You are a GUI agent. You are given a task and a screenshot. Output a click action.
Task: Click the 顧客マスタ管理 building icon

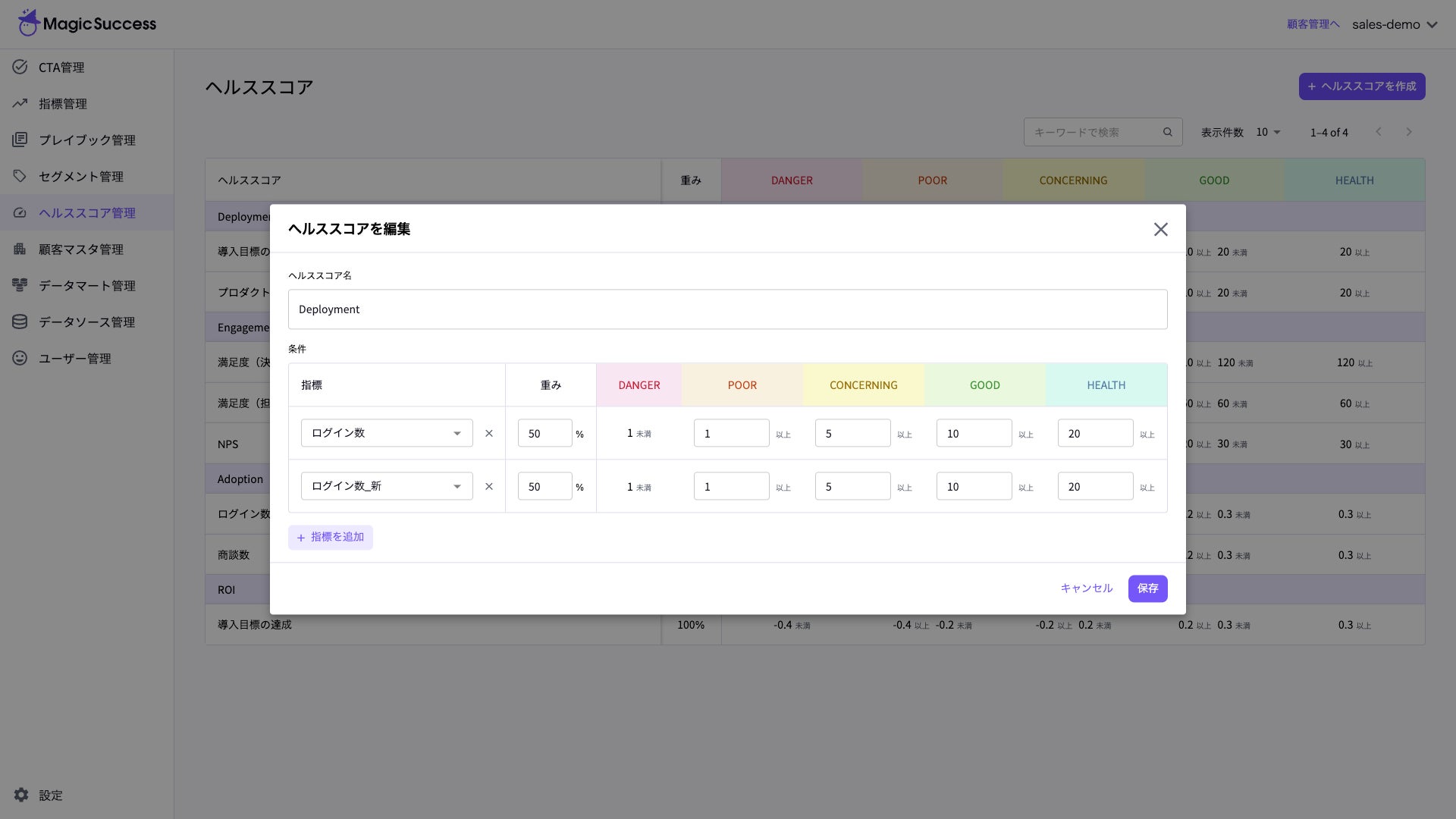[x=20, y=249]
